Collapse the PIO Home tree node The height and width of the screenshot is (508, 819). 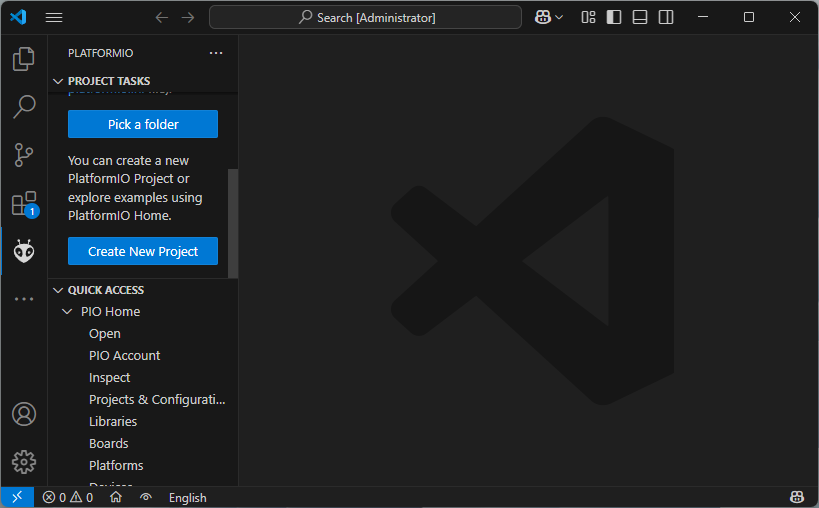(67, 312)
